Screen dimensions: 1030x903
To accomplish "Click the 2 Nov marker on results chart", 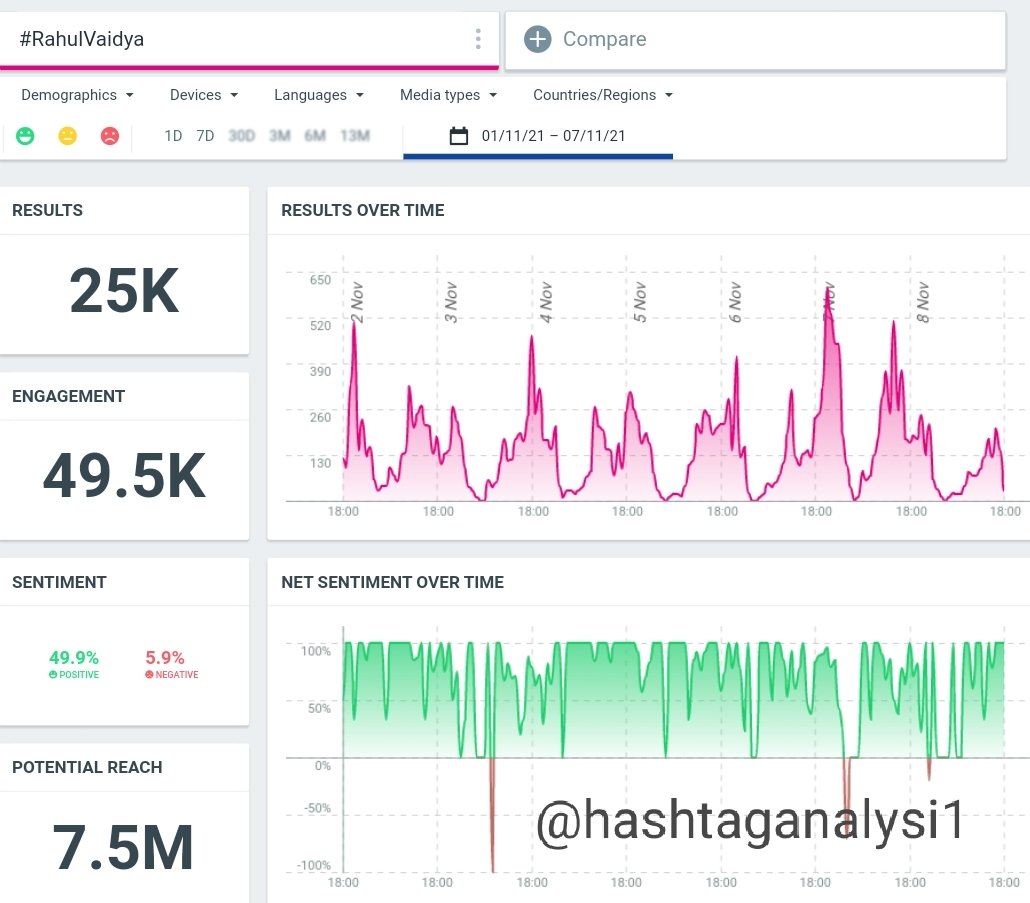I will tap(357, 302).
